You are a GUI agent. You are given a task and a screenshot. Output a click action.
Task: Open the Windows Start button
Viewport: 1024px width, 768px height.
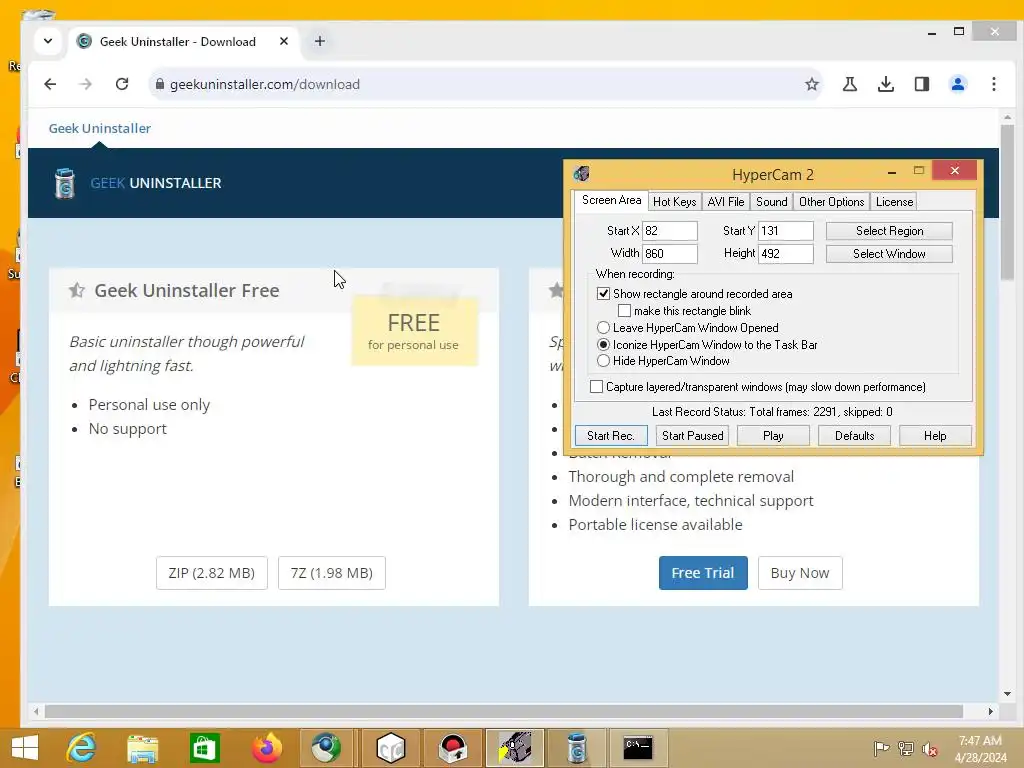pos(25,748)
